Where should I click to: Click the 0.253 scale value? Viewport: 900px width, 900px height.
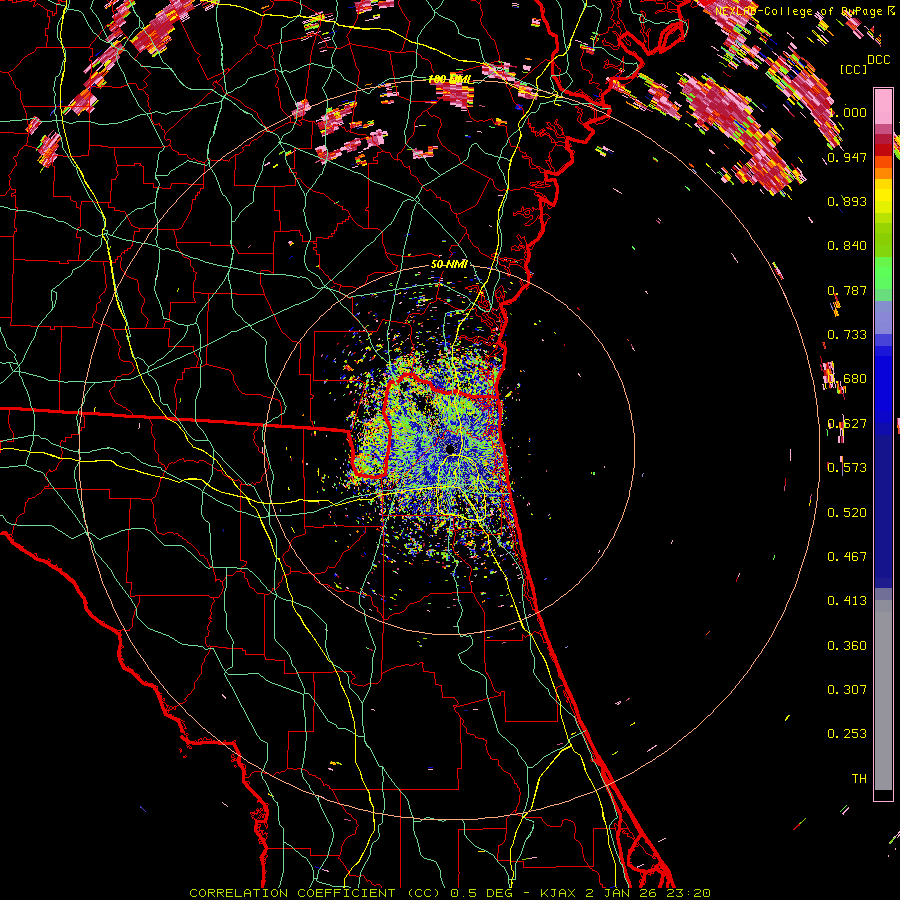(x=847, y=734)
